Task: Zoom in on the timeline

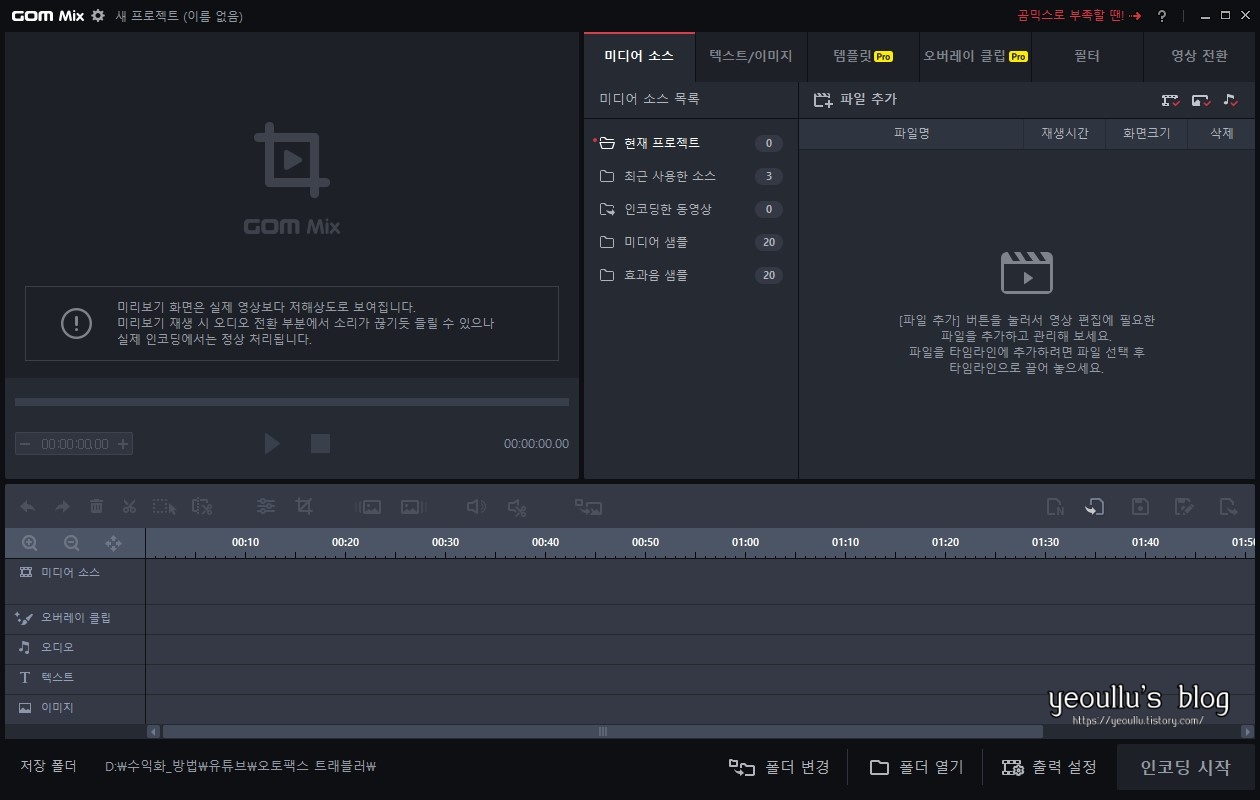Action: [30, 543]
